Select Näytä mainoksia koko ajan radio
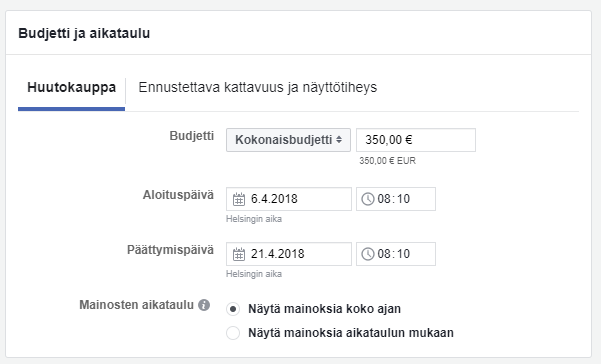601x364 pixels. pos(233,309)
